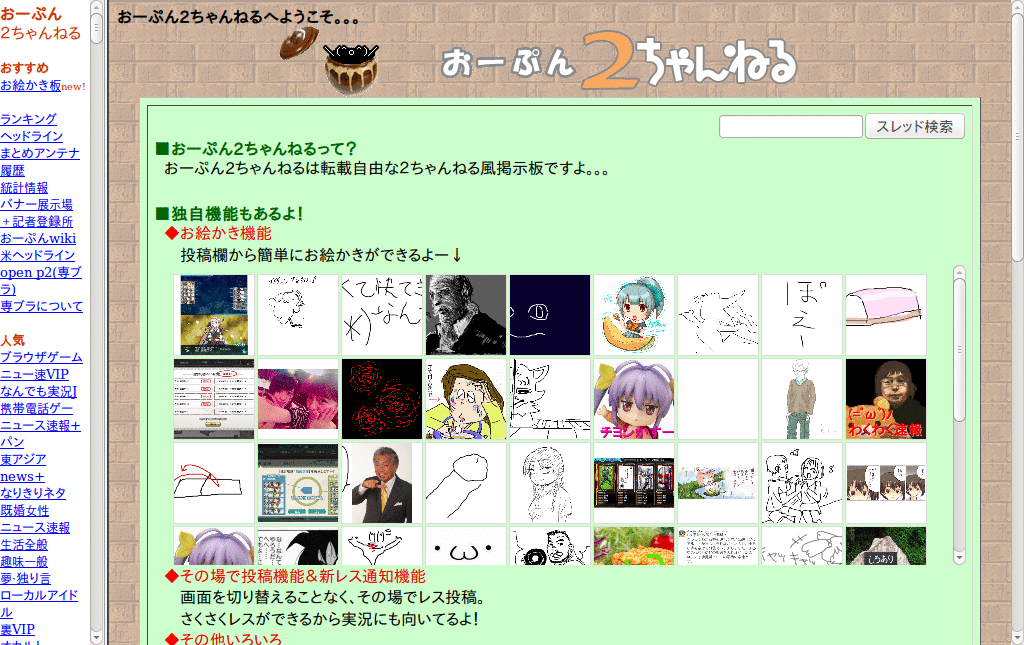
Task: View 履歴 history link
Action: coord(12,170)
